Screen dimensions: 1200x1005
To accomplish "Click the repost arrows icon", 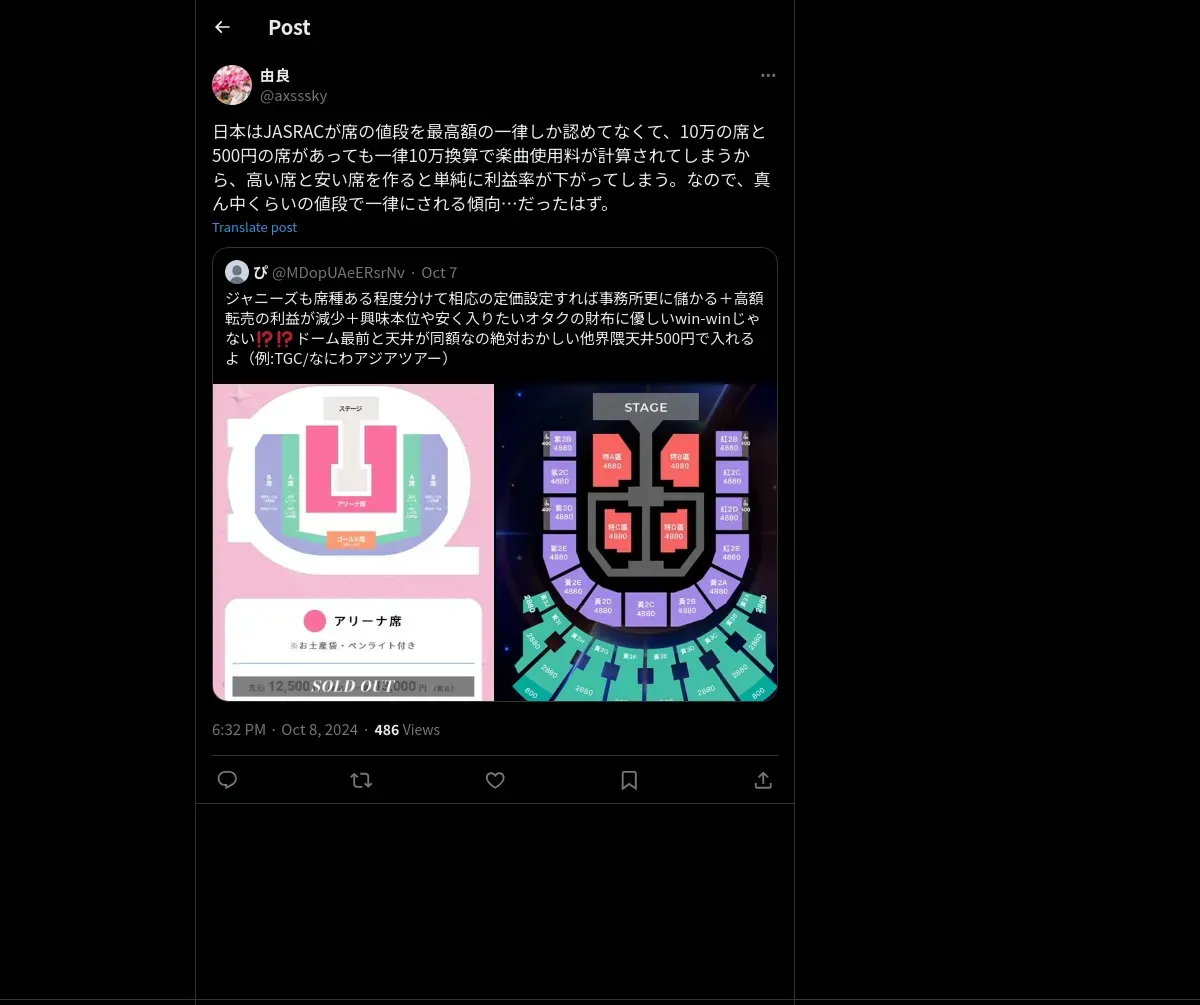I will 361,780.
